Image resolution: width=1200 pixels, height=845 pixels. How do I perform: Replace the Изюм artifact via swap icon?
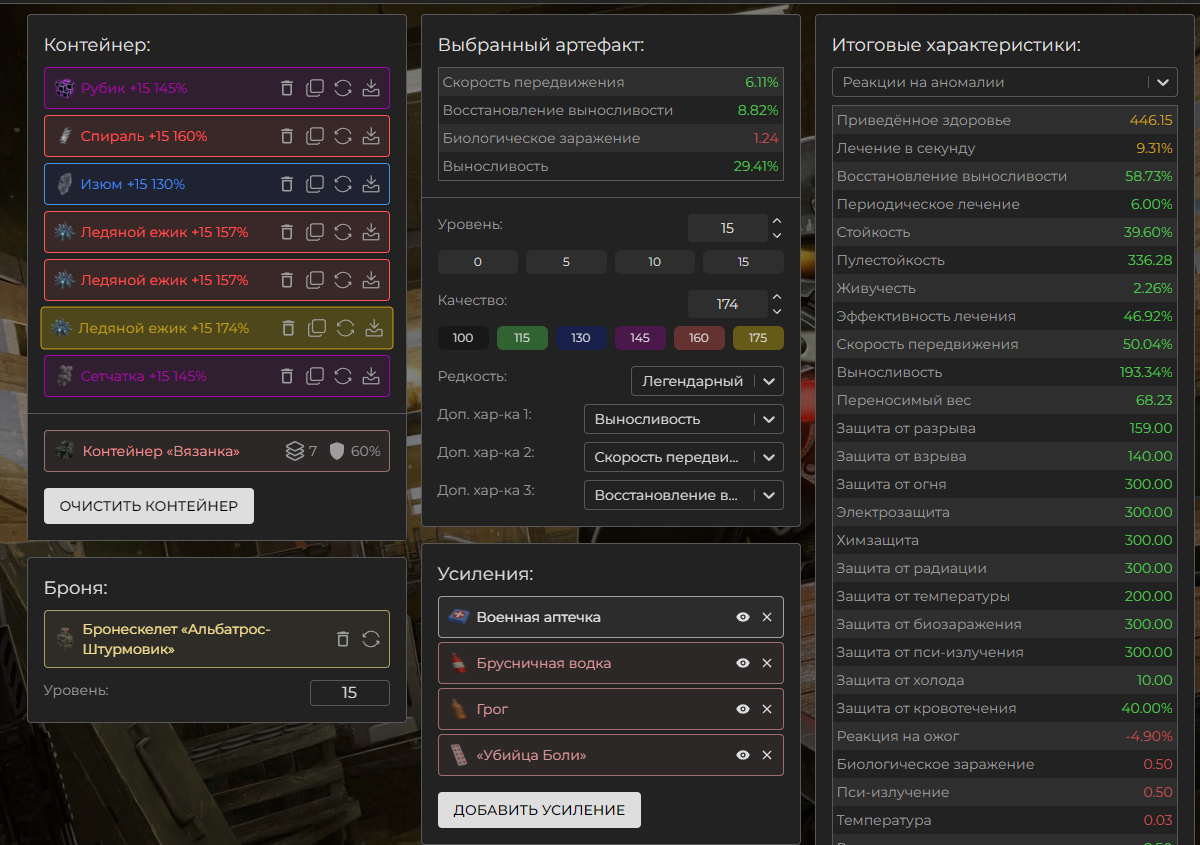tap(343, 184)
